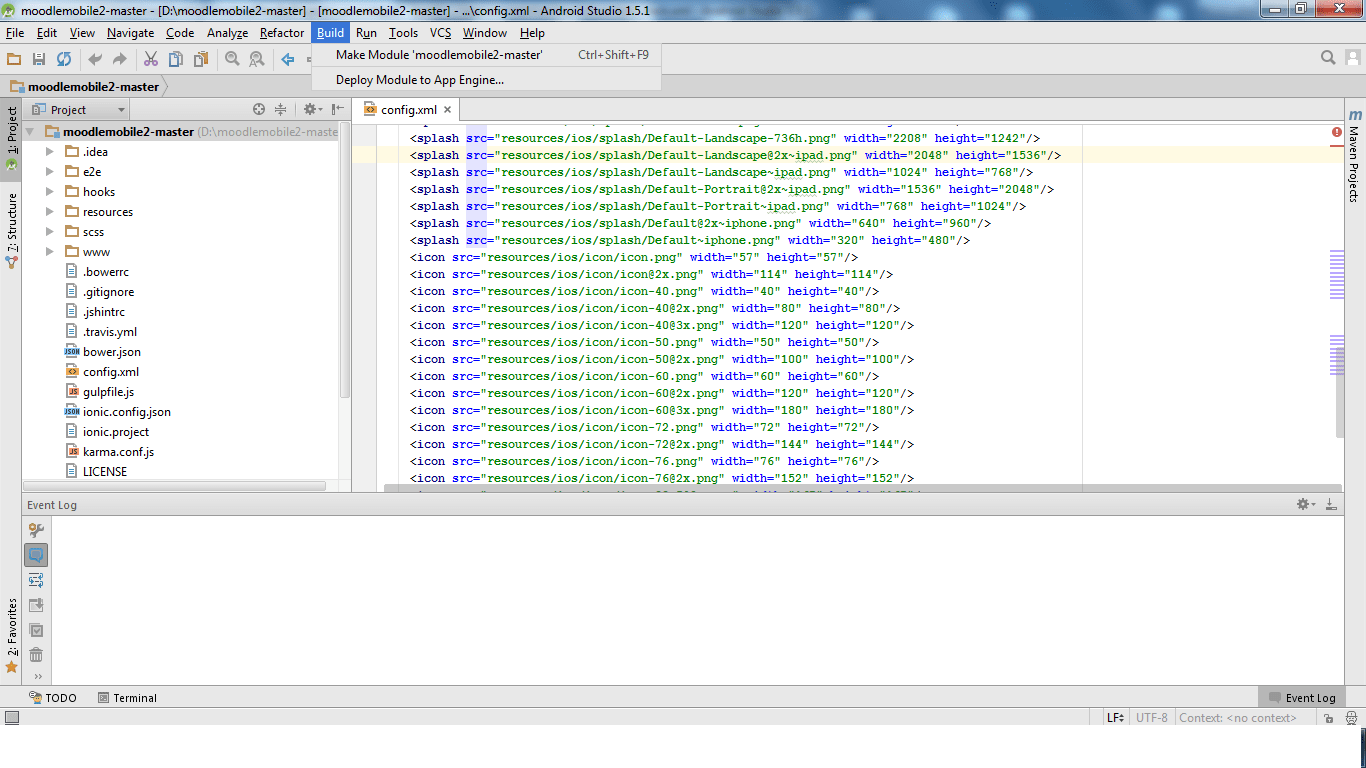This screenshot has width=1366, height=768.
Task: Open the Synchronize (refresh) toolbar icon
Action: coord(64,59)
